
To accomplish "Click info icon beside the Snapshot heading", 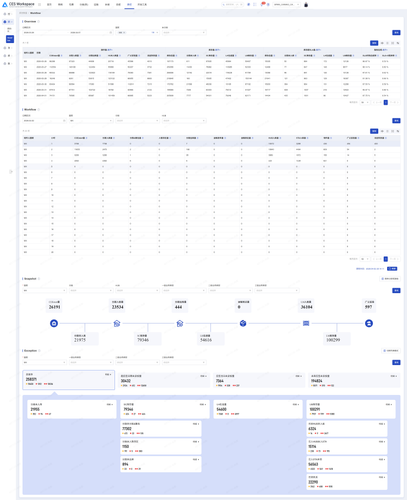I will 39,279.
